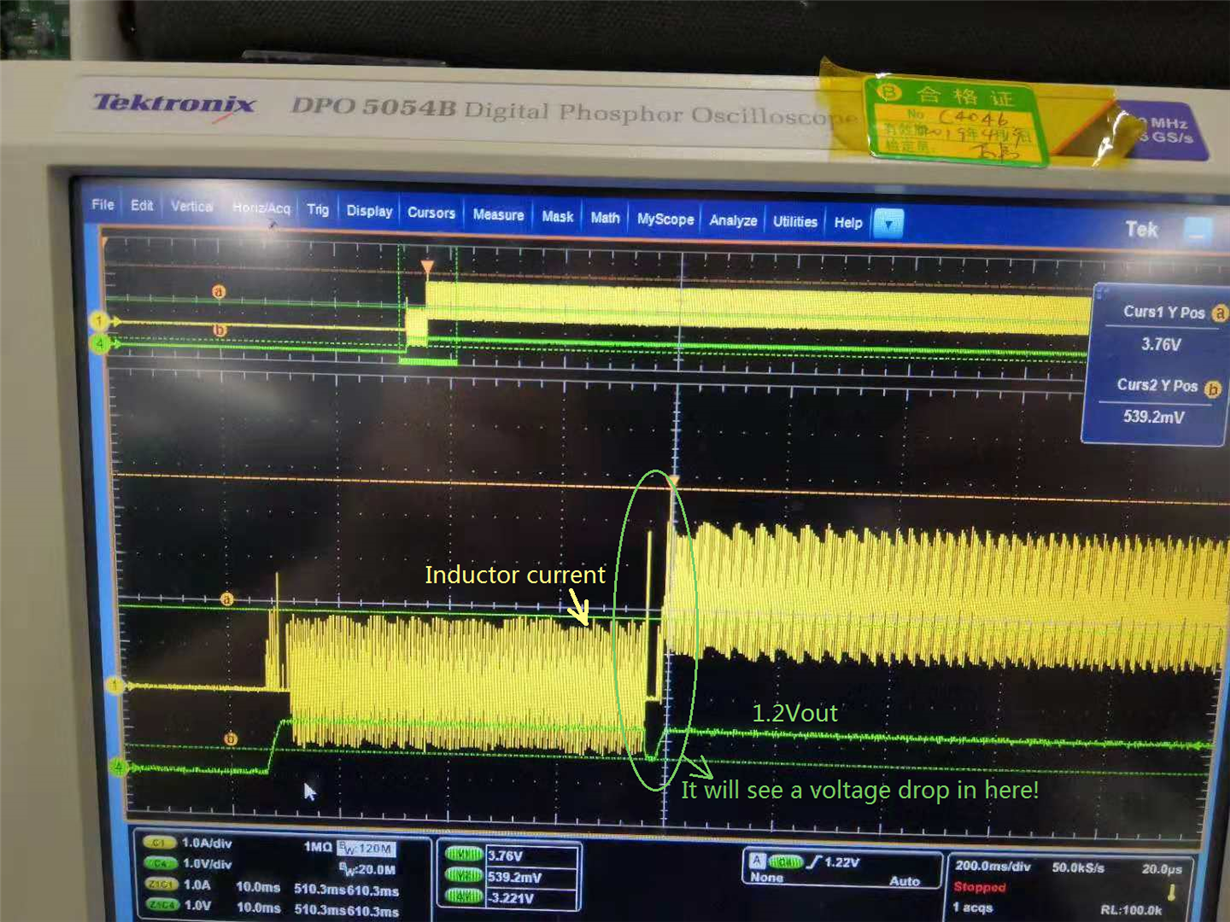Screen dimensions: 1230x922
Task: Expand the menu bar dropdown arrow after Help
Action: click(x=888, y=223)
